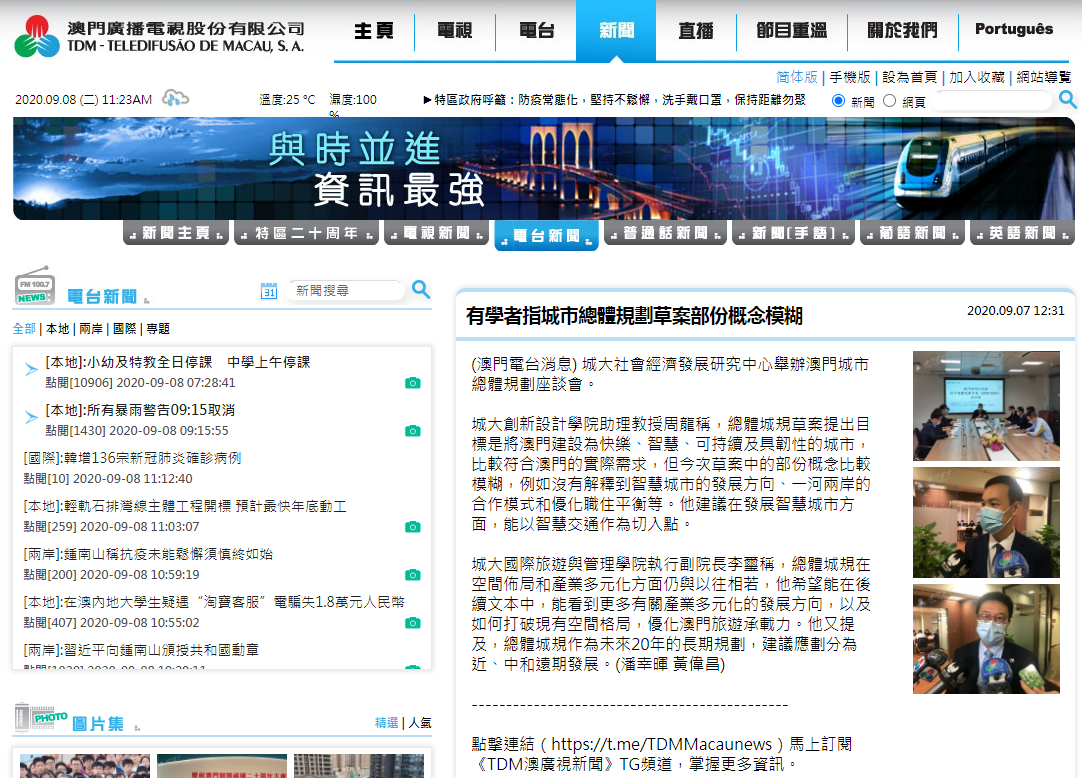Viewport: 1082px width, 778px height.
Task: Filter news by 國際 category
Action: [x=124, y=329]
